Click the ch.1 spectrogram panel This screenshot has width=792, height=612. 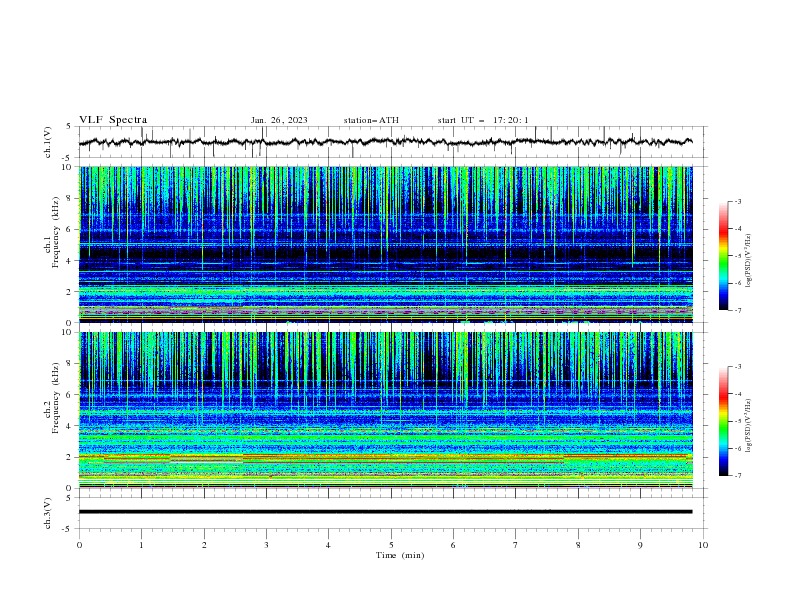[386, 244]
